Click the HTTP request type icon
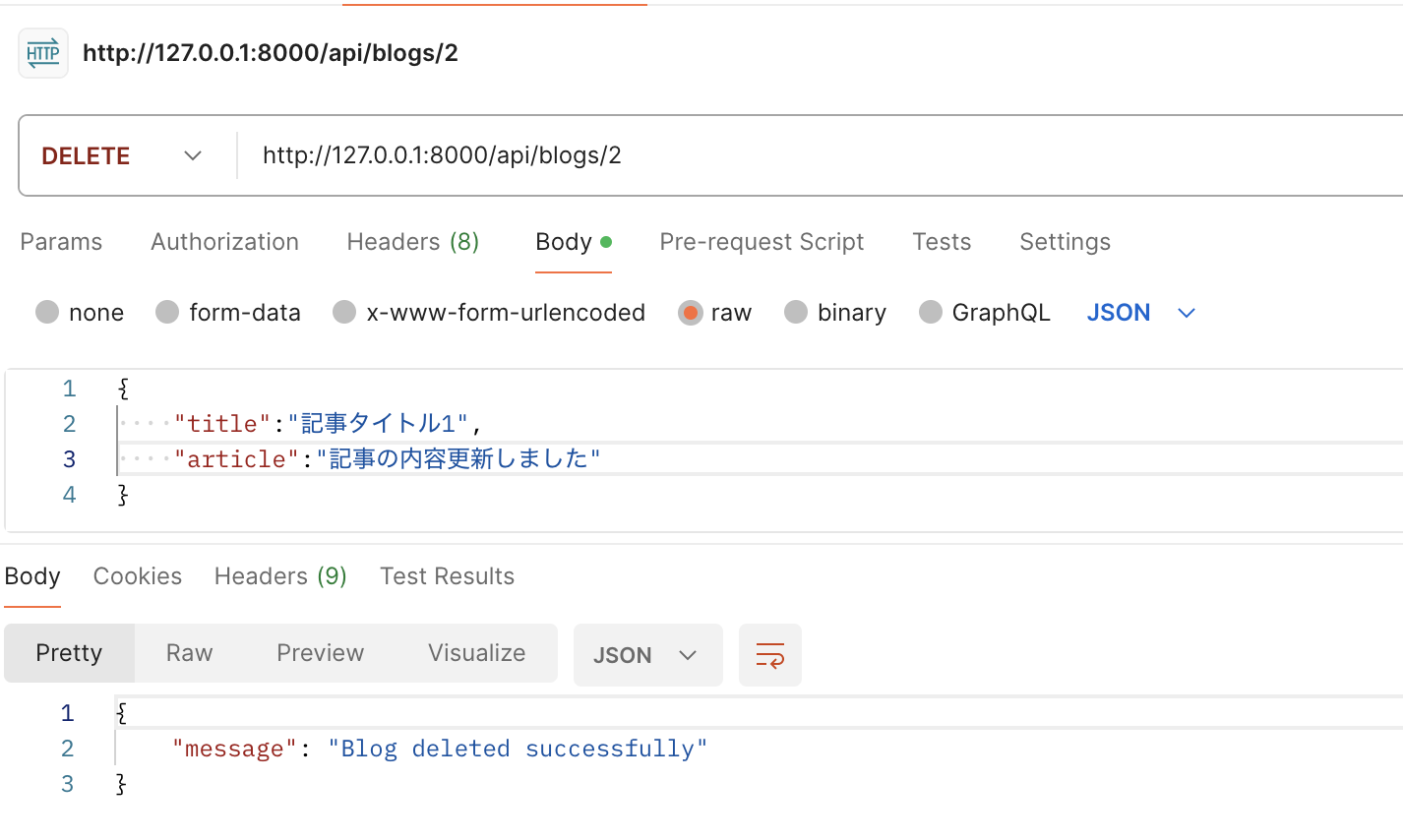The height and width of the screenshot is (840, 1403). (x=43, y=53)
